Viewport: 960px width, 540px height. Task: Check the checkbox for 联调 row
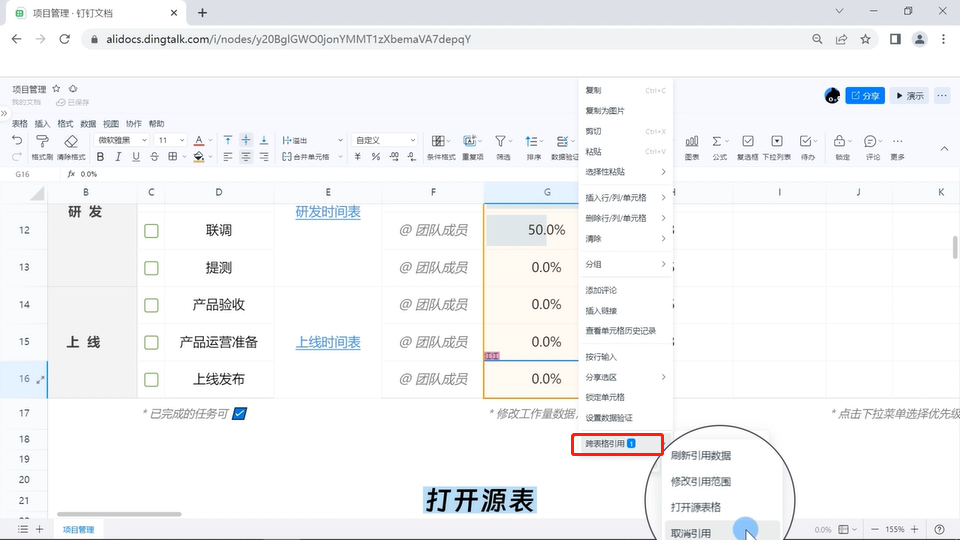point(151,231)
